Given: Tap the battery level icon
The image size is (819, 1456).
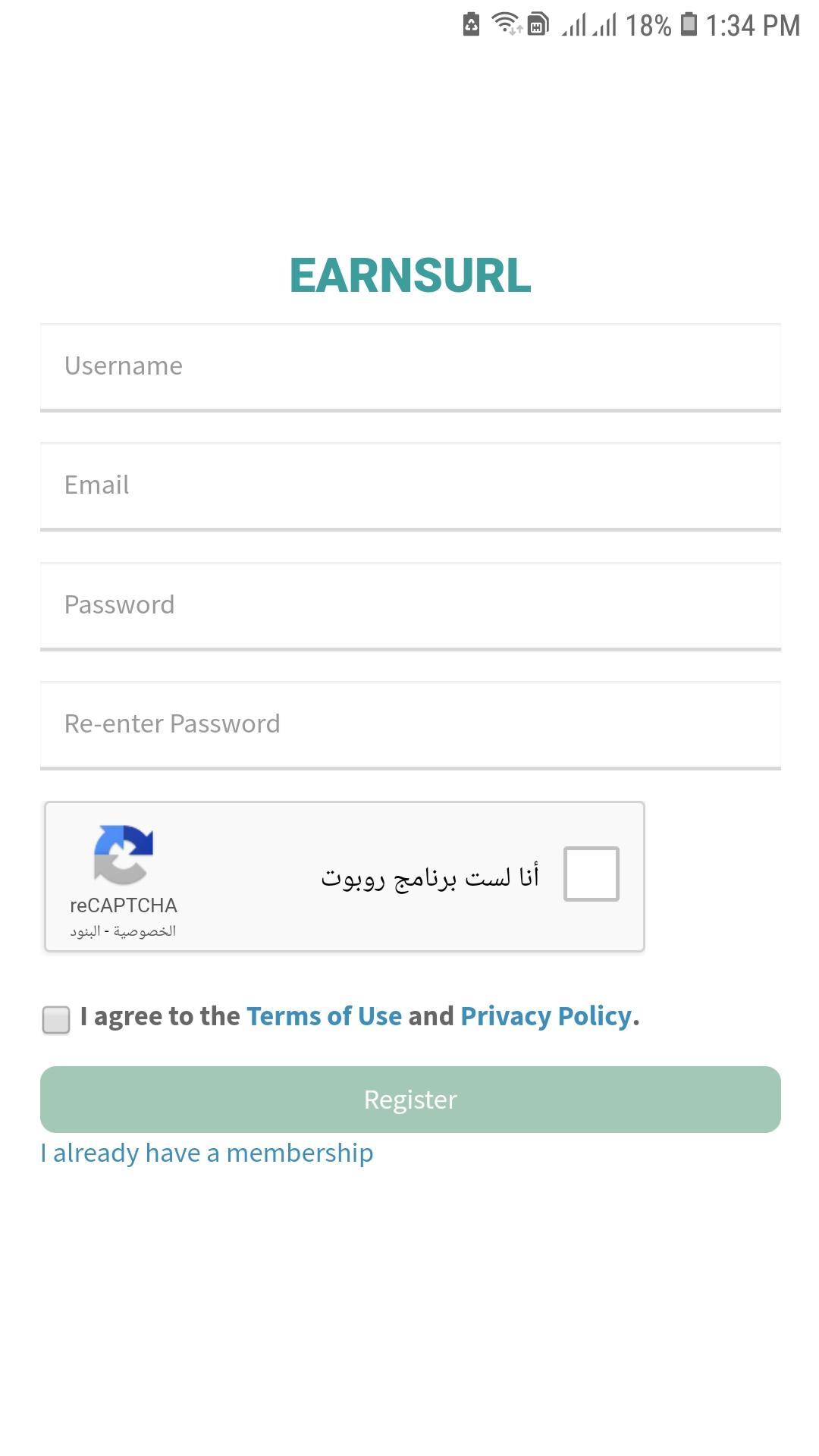Looking at the screenshot, I should pyautogui.click(x=689, y=24).
